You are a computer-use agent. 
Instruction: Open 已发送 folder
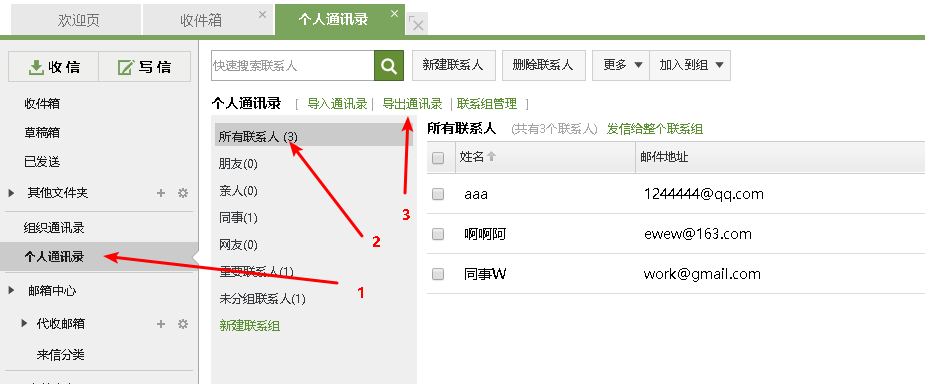pos(42,162)
